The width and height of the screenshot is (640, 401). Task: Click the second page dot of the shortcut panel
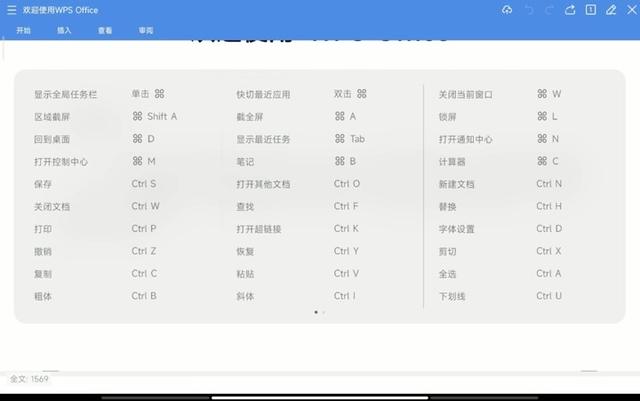coord(324,312)
